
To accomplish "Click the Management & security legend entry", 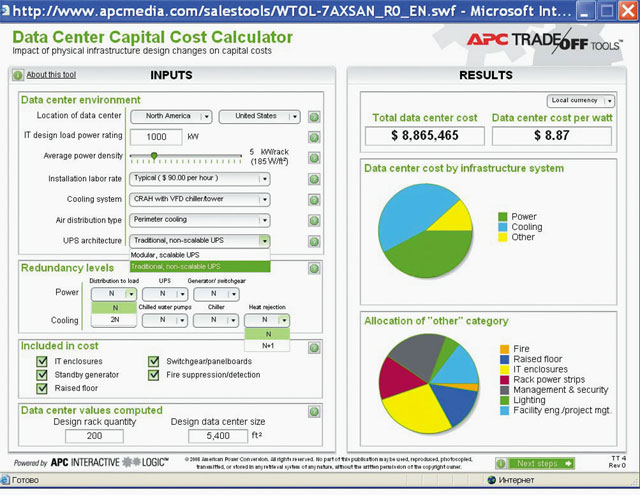I will tap(554, 390).
